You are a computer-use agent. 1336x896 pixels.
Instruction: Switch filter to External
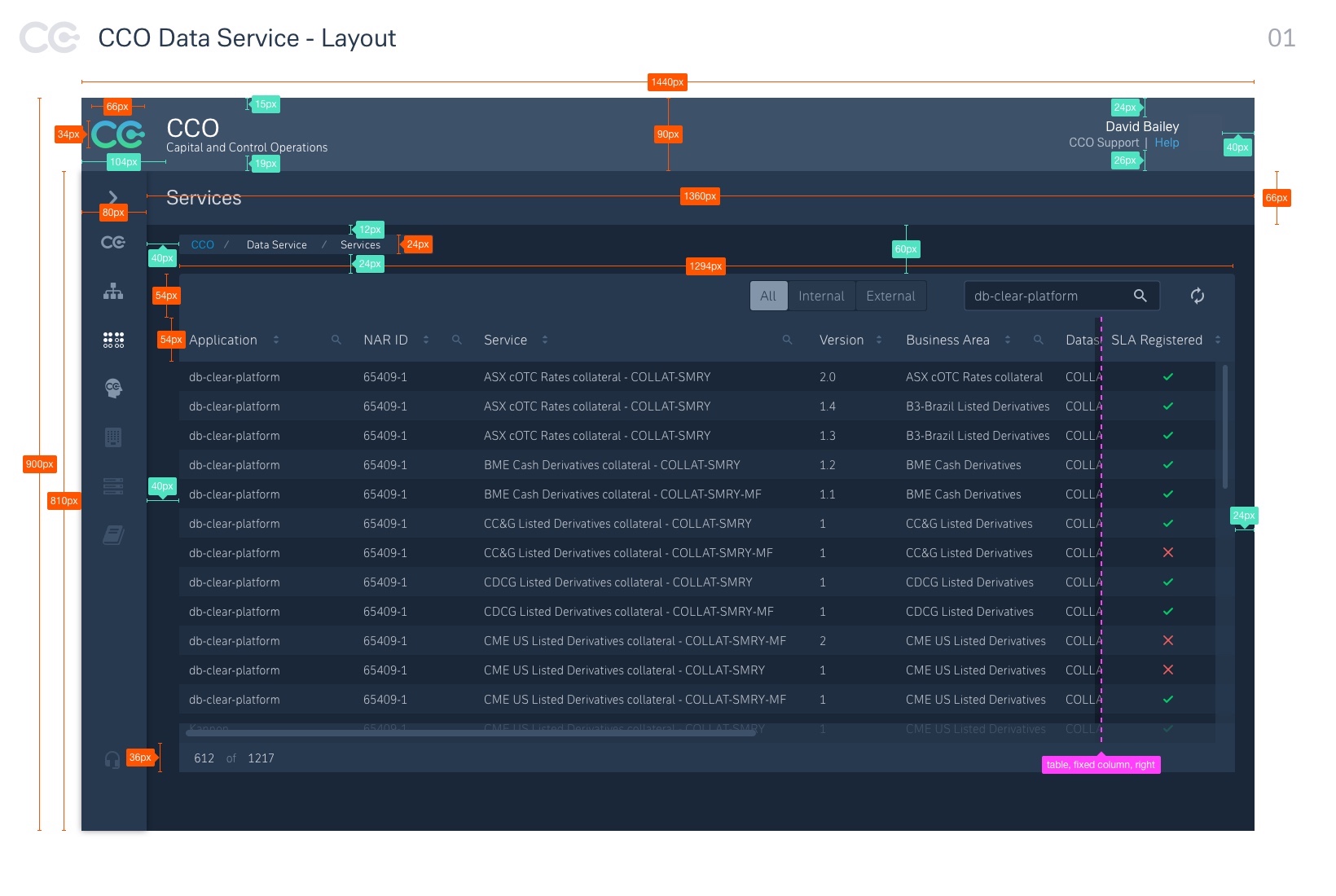(x=890, y=296)
